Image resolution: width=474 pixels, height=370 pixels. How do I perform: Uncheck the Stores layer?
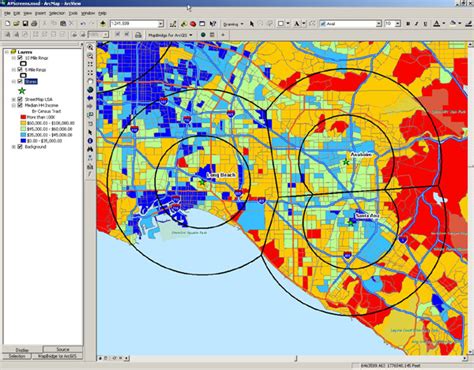pos(20,81)
